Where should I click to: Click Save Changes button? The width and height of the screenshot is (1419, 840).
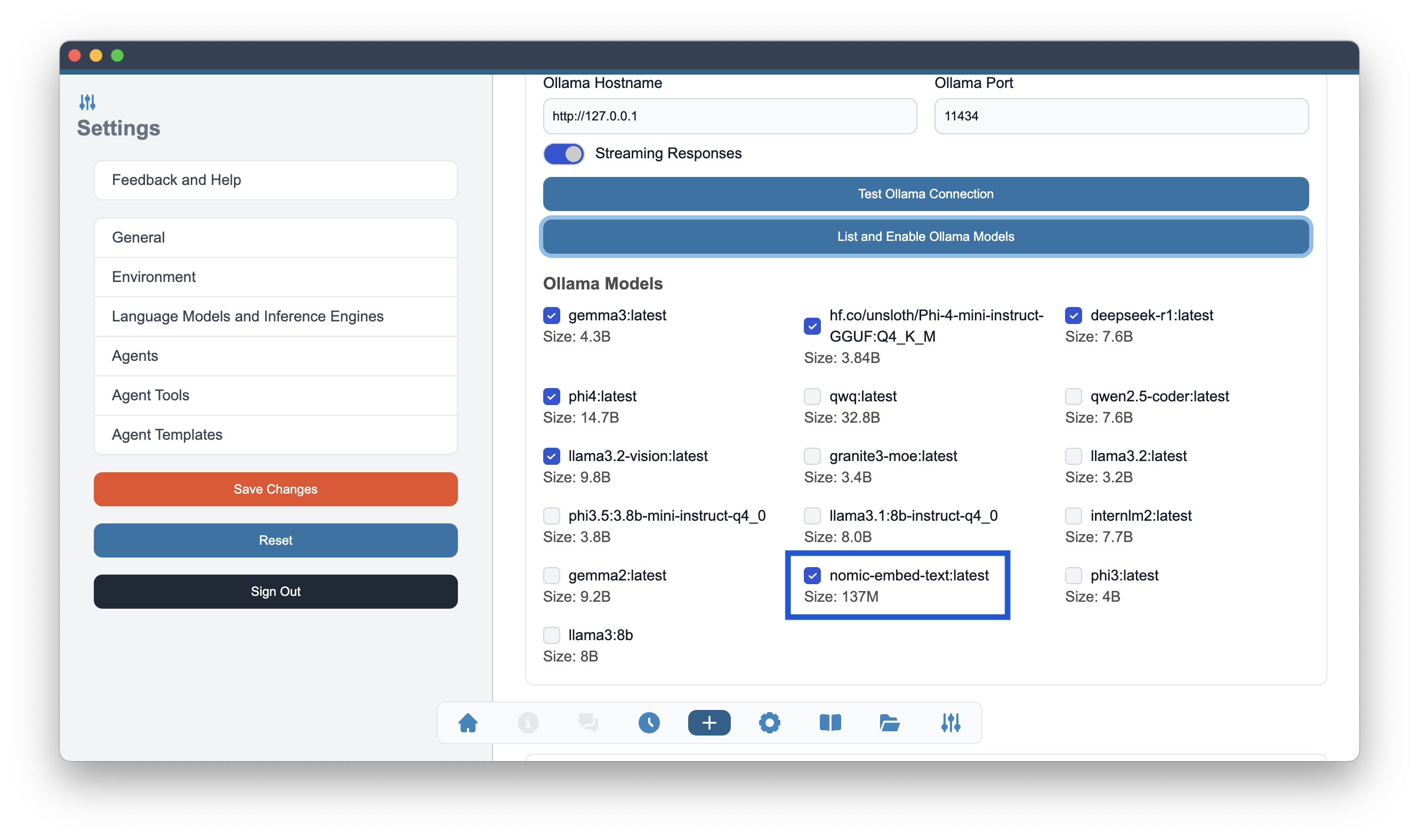276,489
